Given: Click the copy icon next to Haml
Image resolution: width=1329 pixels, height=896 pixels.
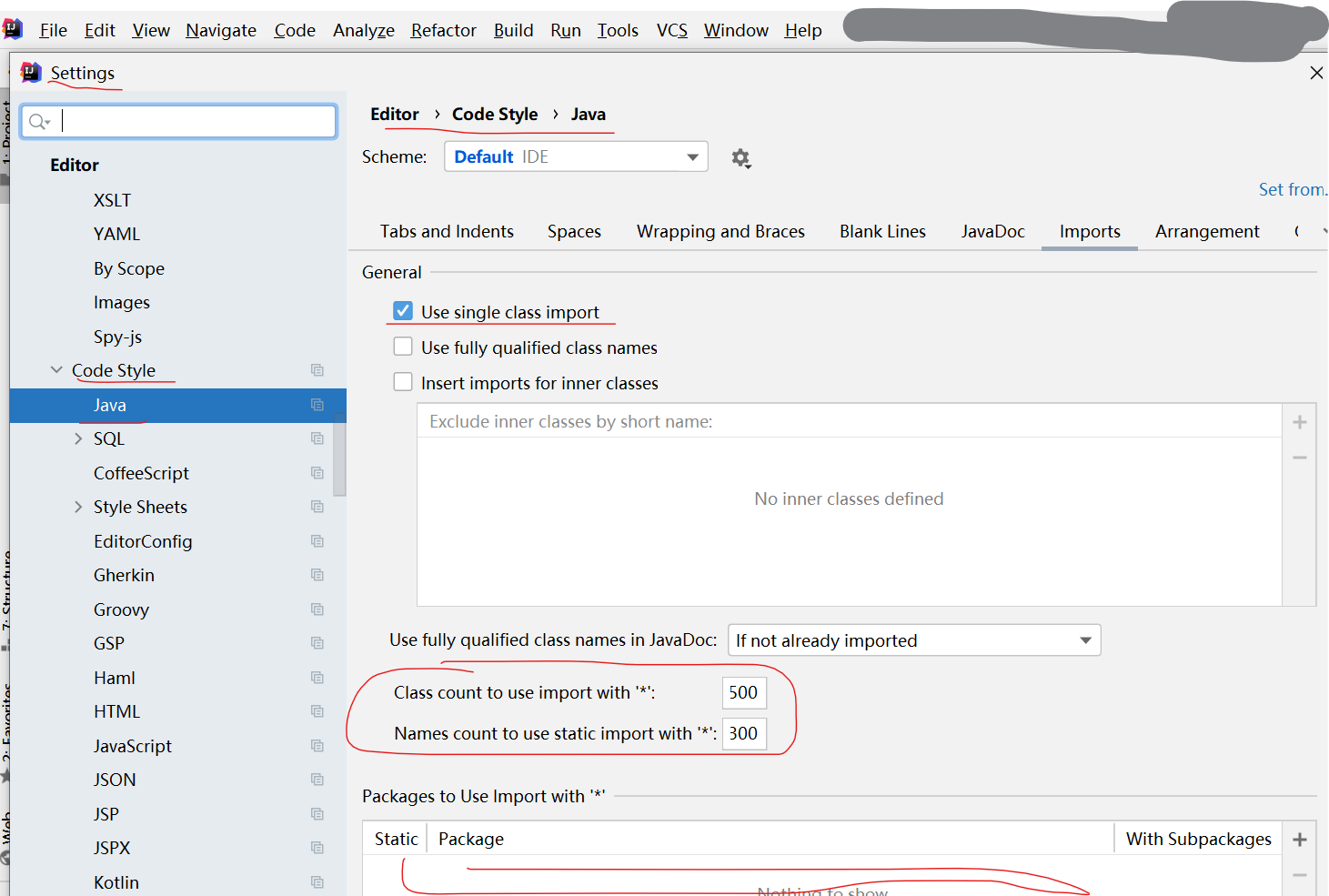Looking at the screenshot, I should [317, 678].
